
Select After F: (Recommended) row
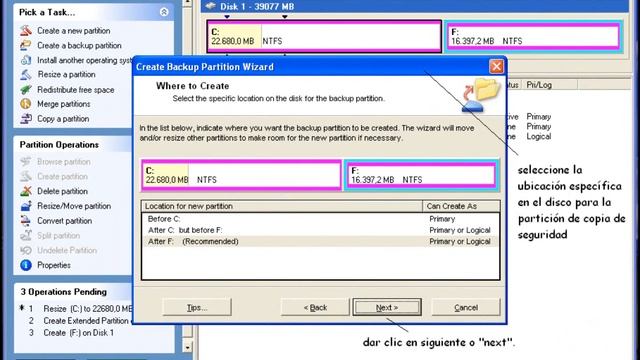tap(320, 242)
